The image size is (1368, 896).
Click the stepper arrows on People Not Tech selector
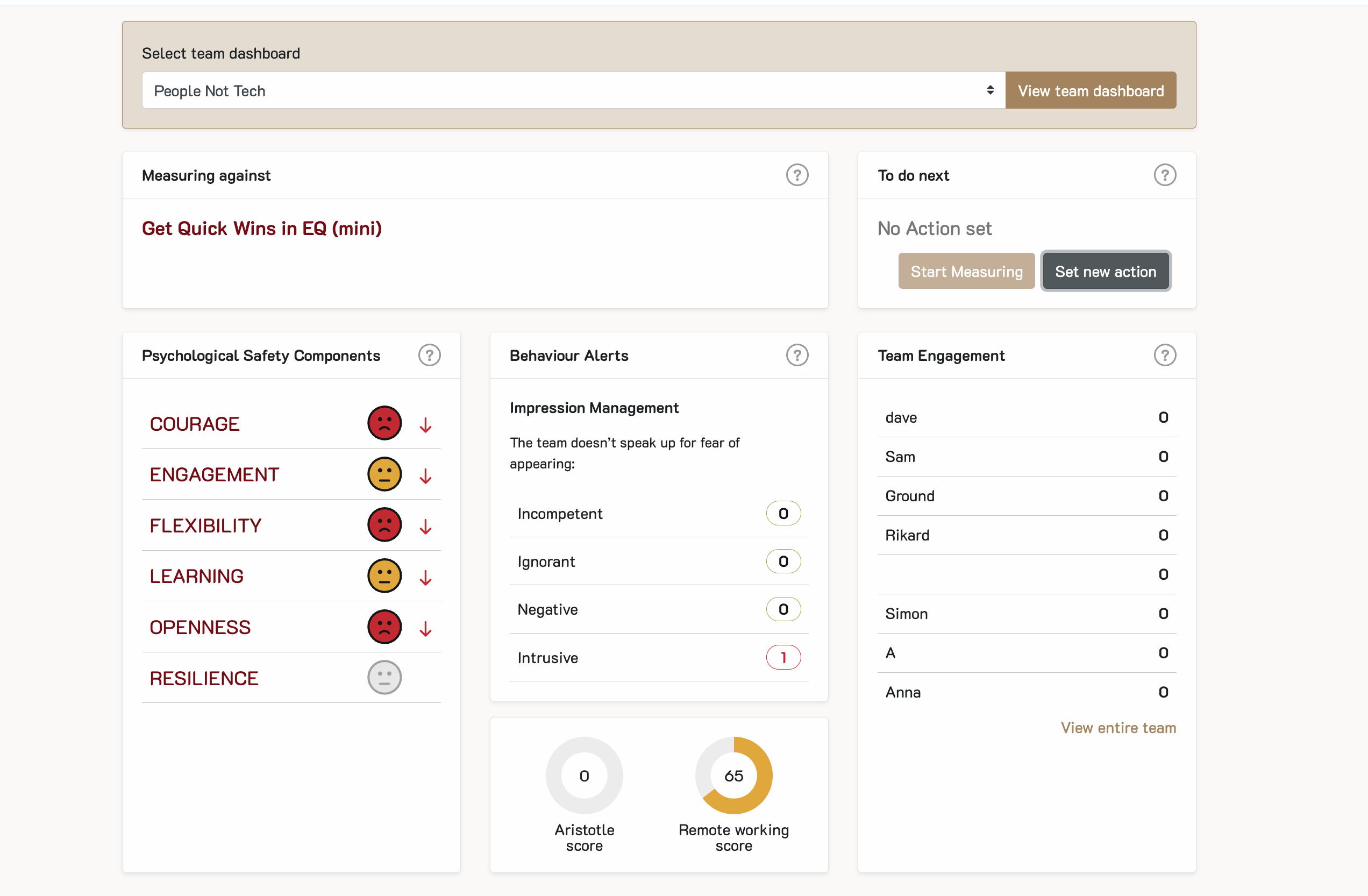point(990,90)
